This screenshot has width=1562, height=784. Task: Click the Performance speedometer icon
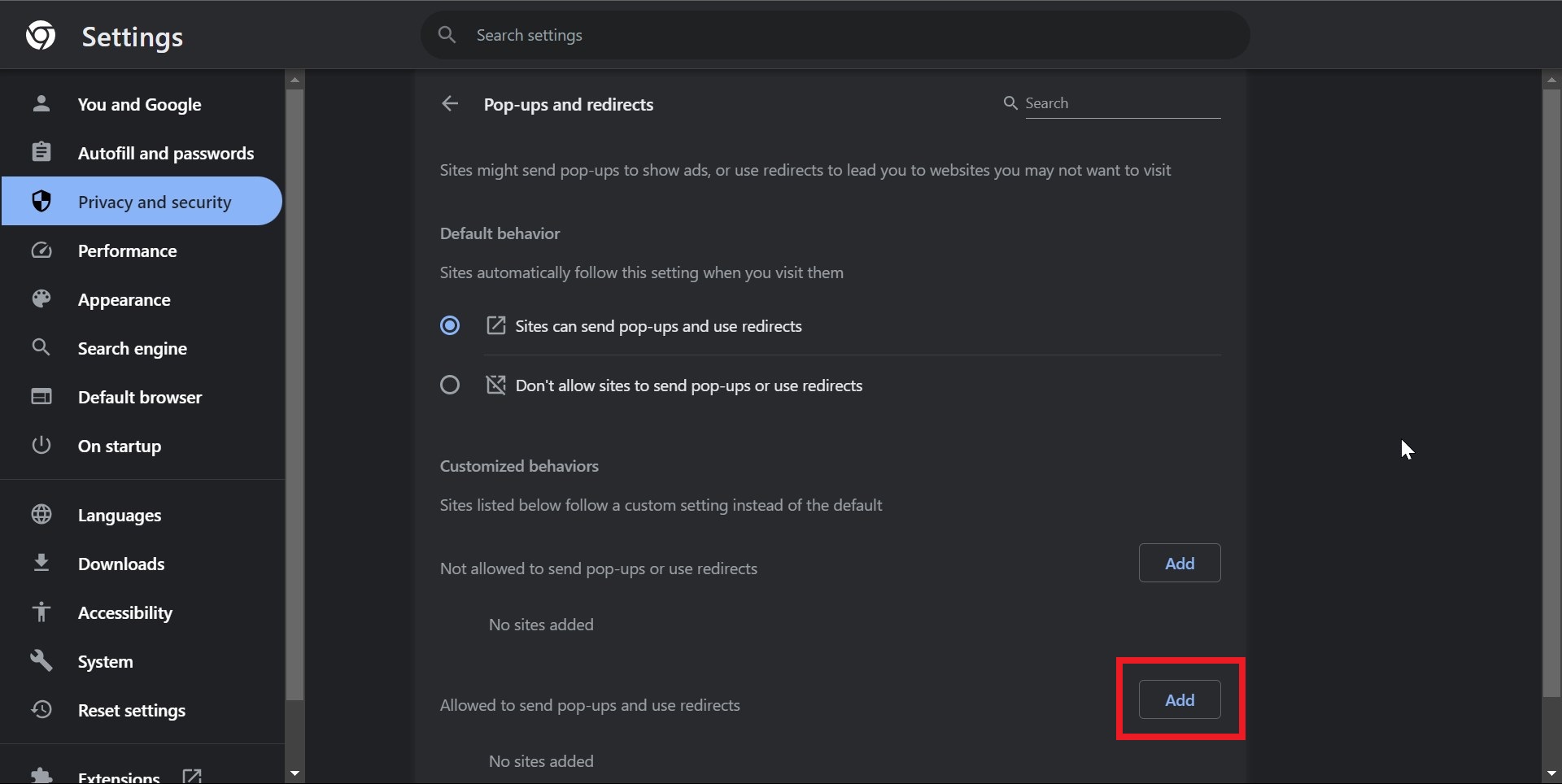tap(41, 250)
